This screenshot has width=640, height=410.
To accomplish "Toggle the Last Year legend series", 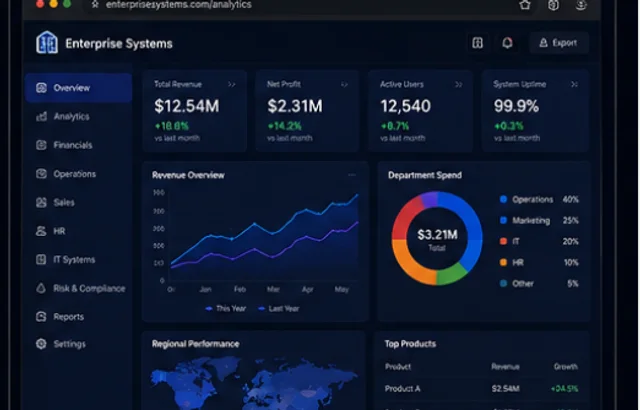I will pos(279,308).
